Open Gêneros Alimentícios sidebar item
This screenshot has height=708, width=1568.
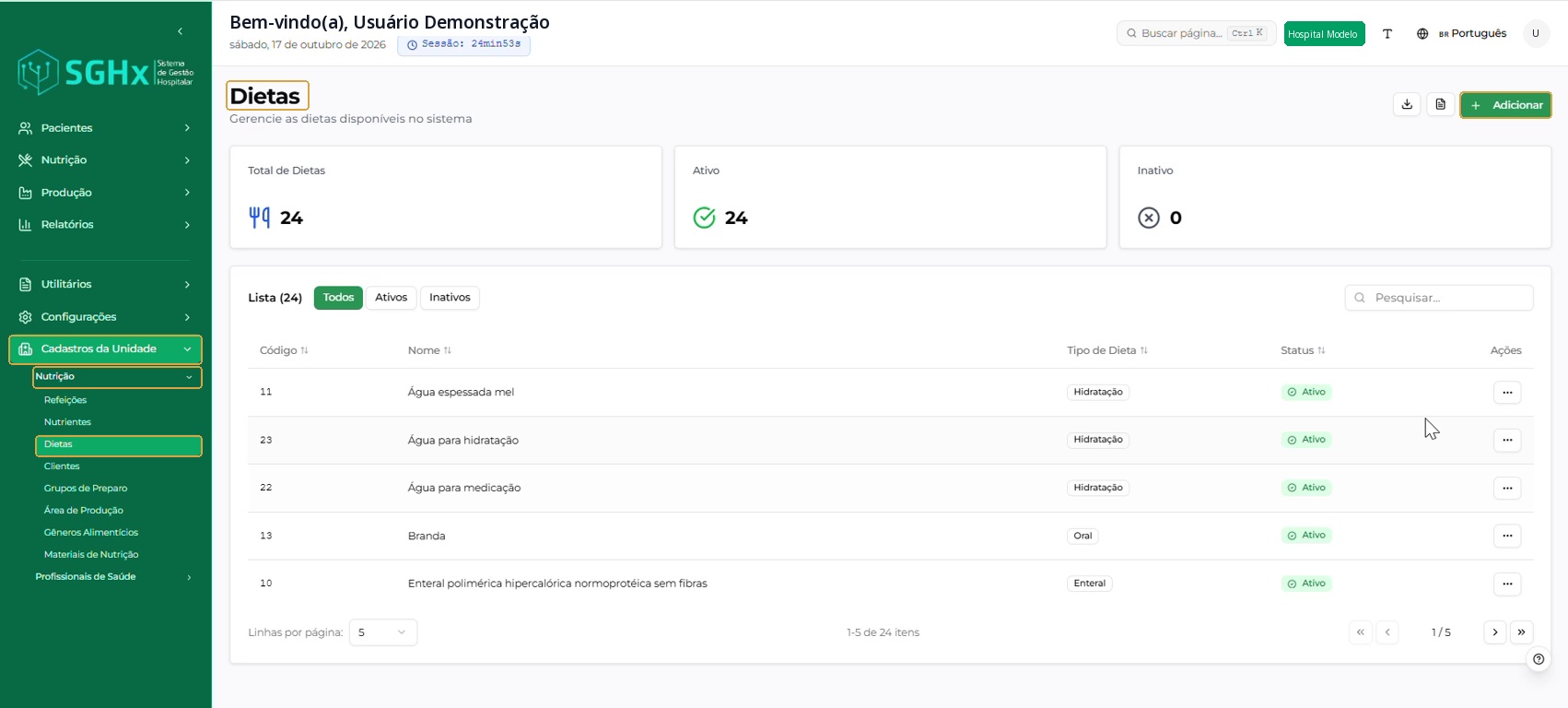tap(91, 533)
